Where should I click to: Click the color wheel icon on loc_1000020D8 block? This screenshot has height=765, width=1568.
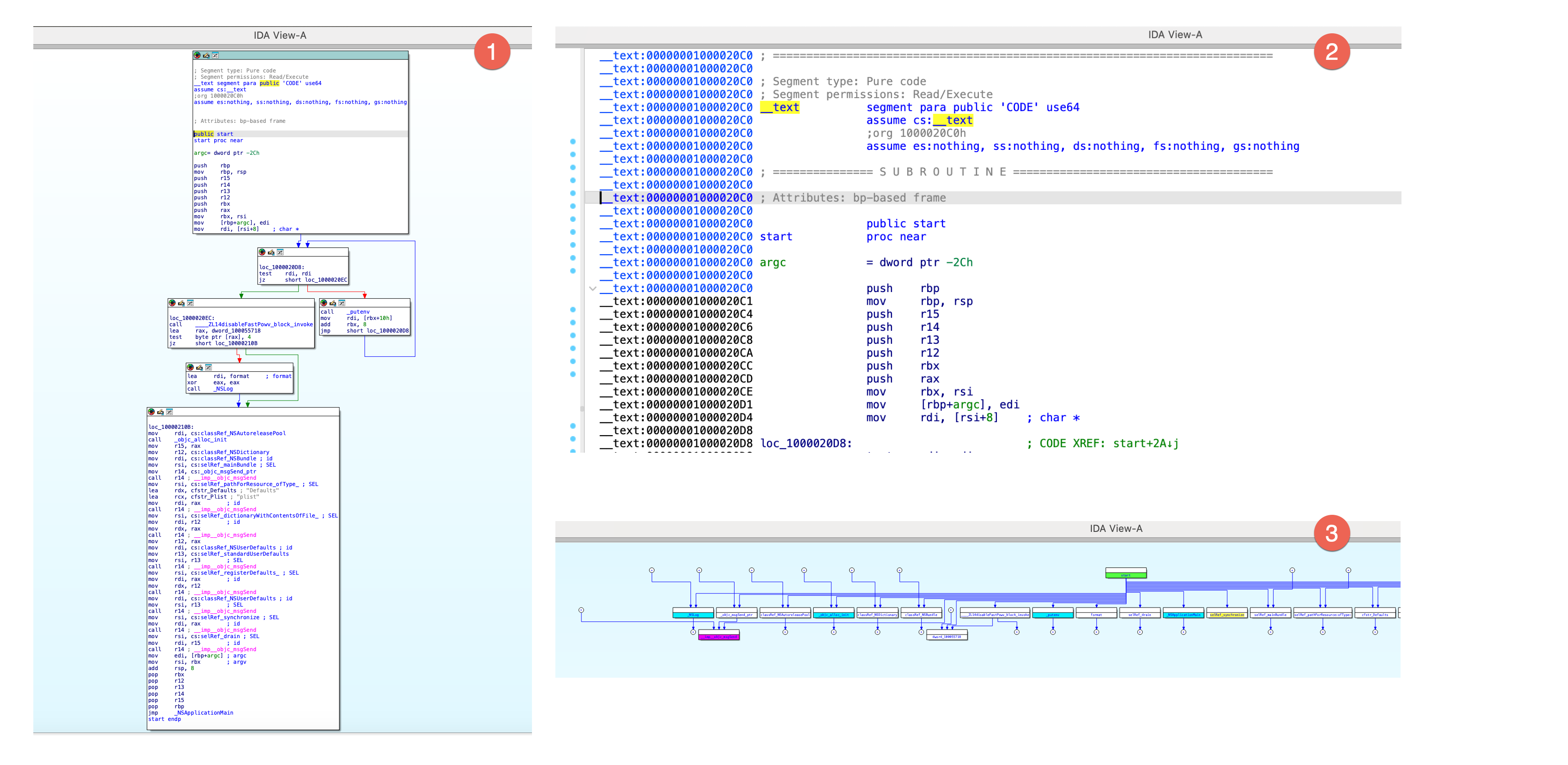pos(262,253)
